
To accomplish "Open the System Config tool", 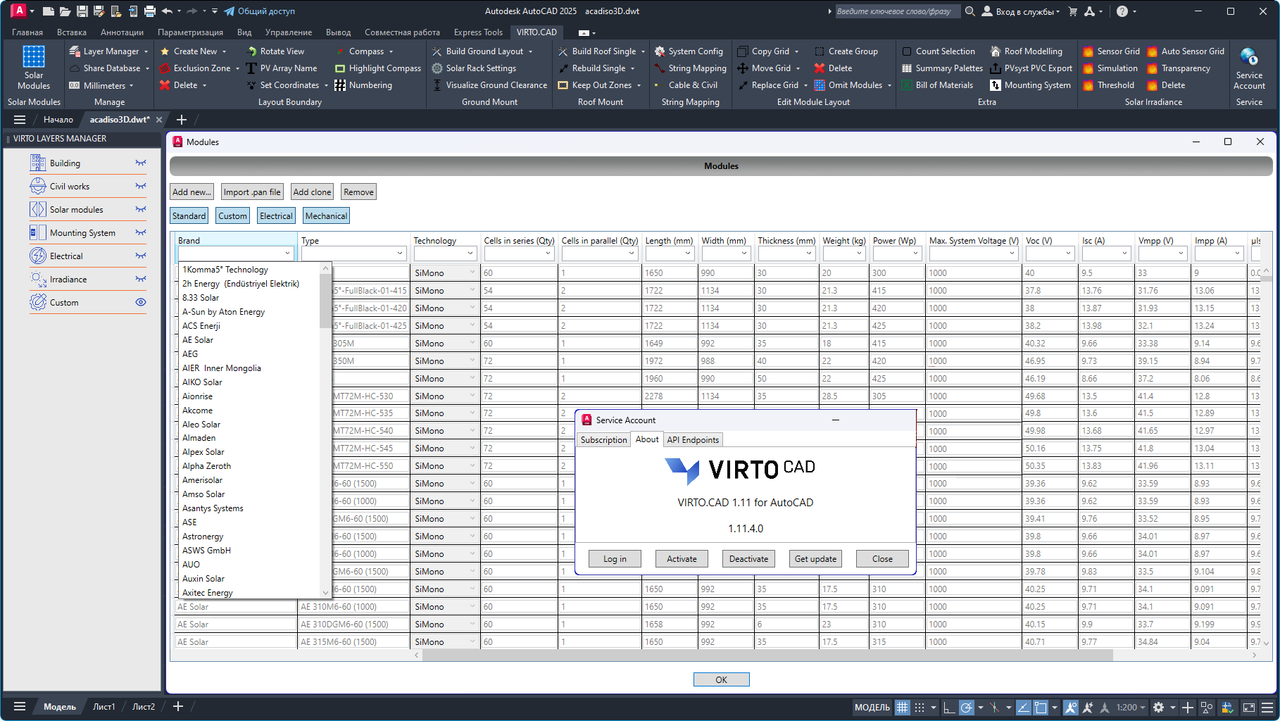I will (688, 51).
